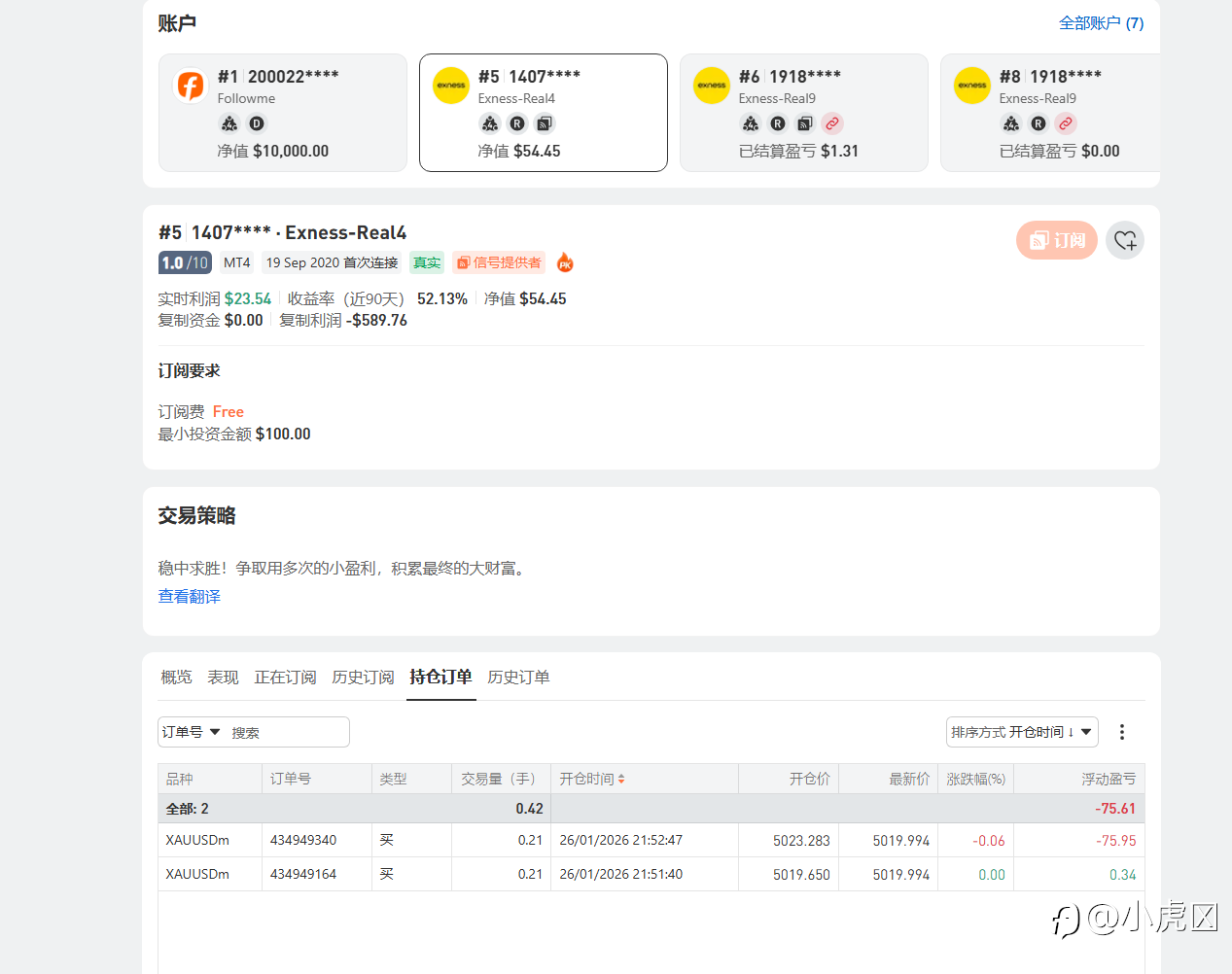This screenshot has height=974, width=1232.
Task: Click the 全部: 2 summary row label
Action: [x=188, y=809]
